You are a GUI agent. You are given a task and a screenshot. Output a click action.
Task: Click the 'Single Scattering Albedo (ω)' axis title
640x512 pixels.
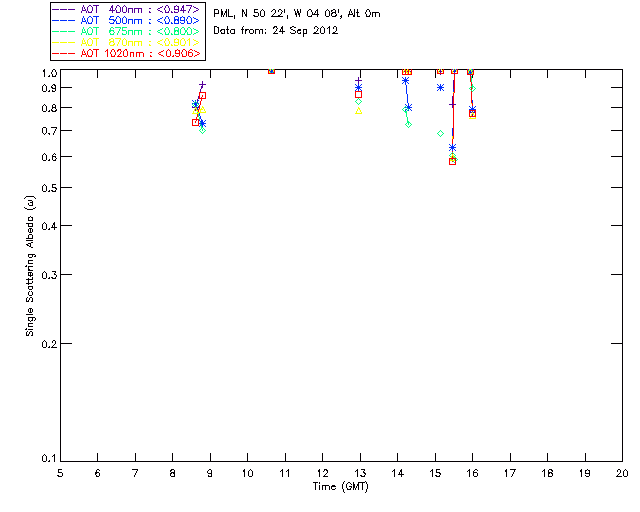click(x=30, y=265)
